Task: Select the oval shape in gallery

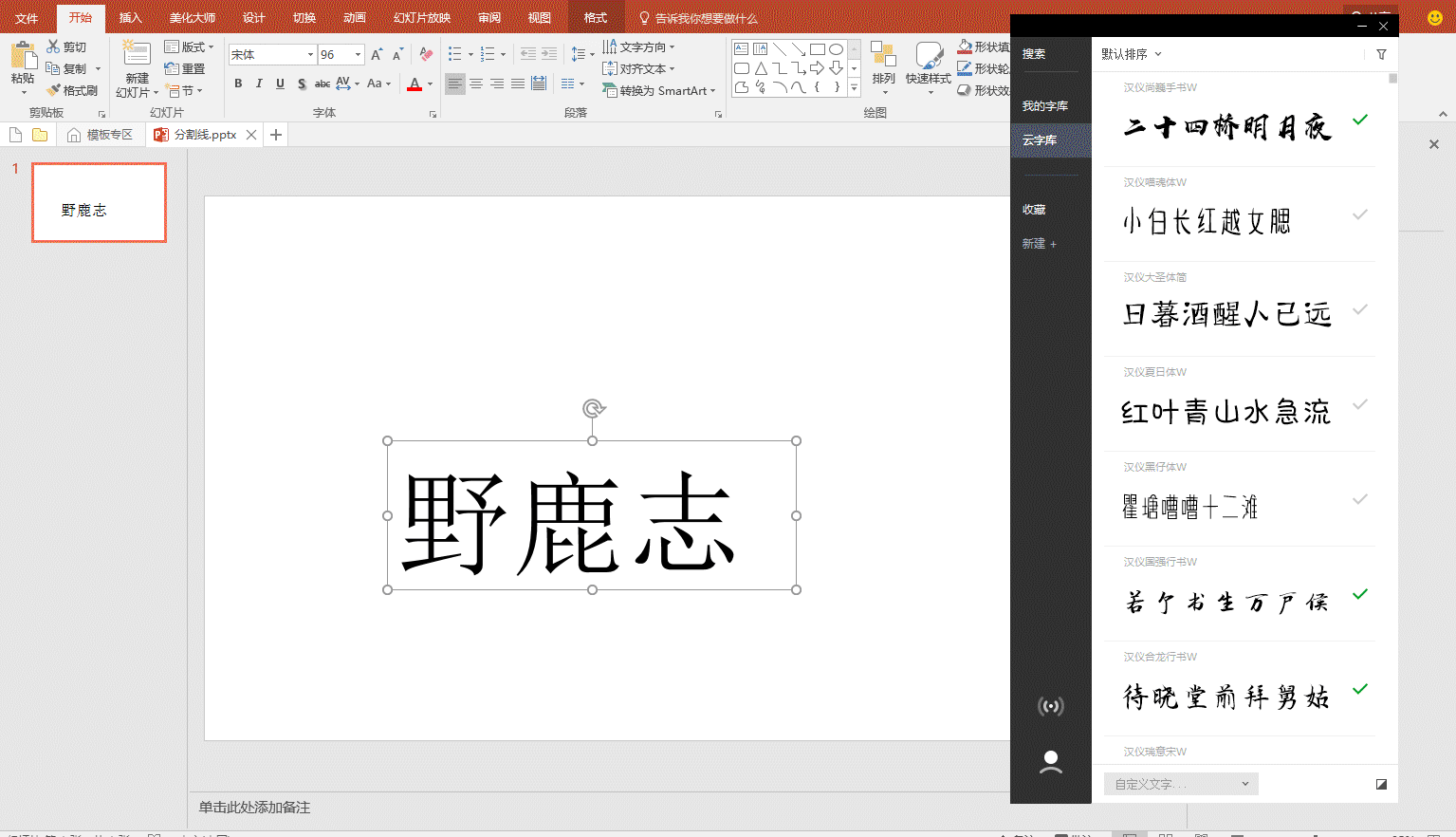Action: 836,49
